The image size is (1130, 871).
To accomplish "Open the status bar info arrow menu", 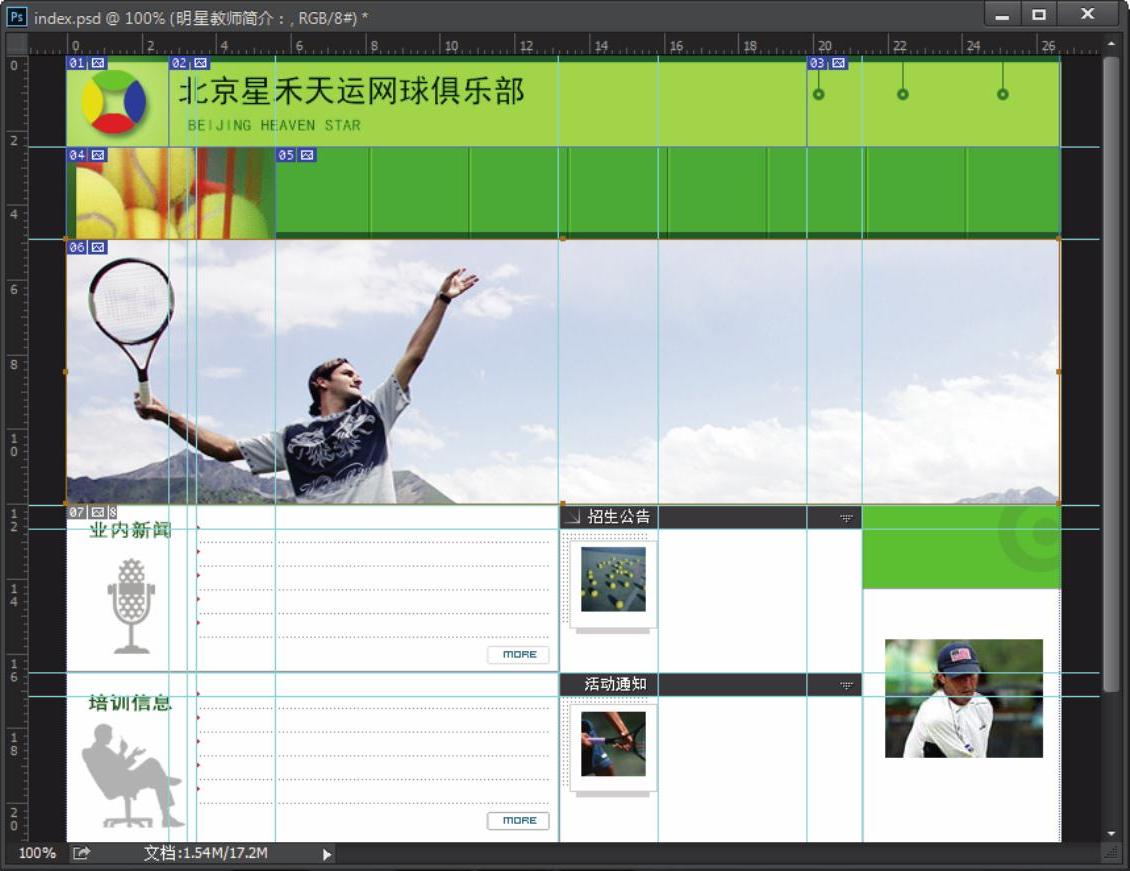I will coord(326,854).
